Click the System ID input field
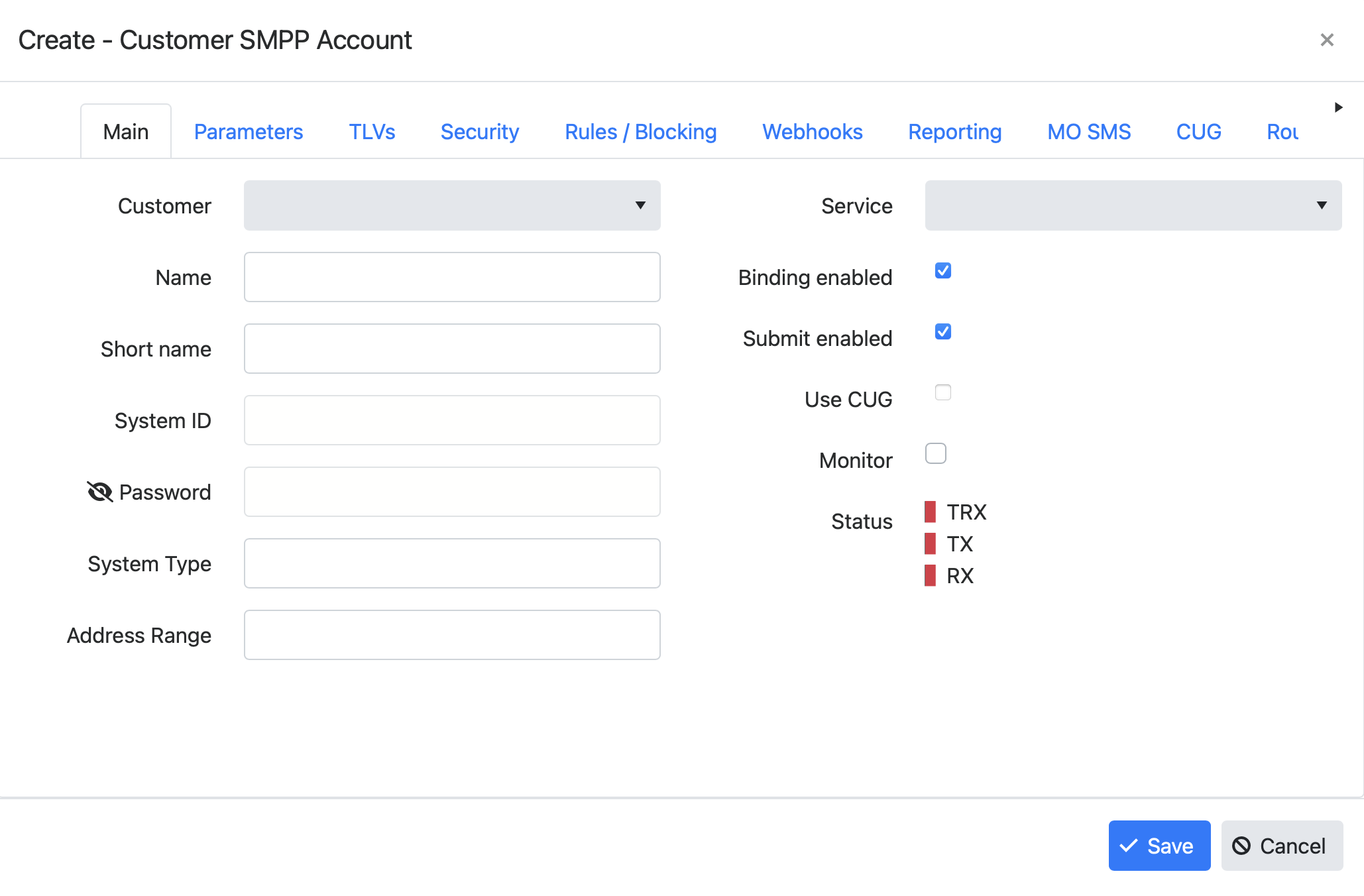The image size is (1364, 896). tap(453, 420)
